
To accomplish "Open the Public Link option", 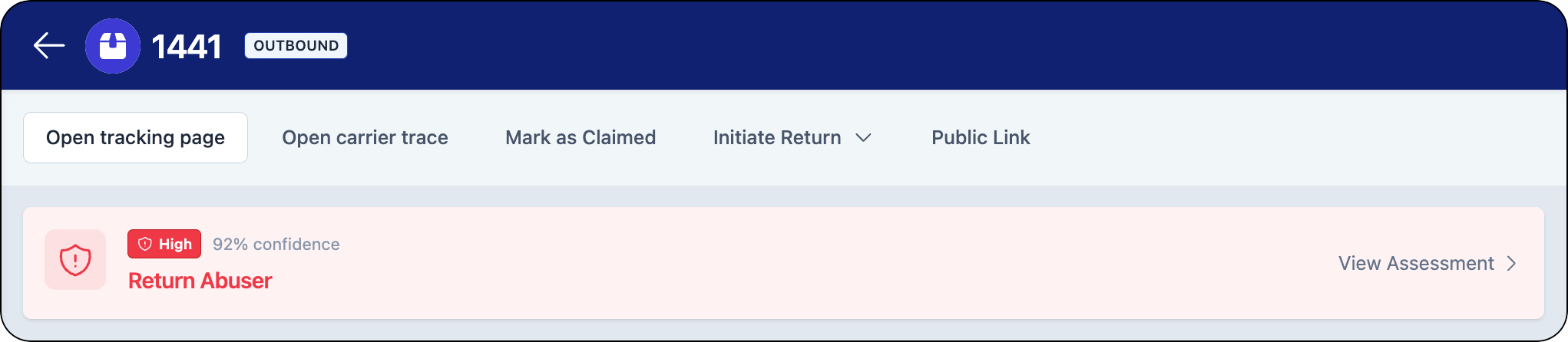I will 981,138.
